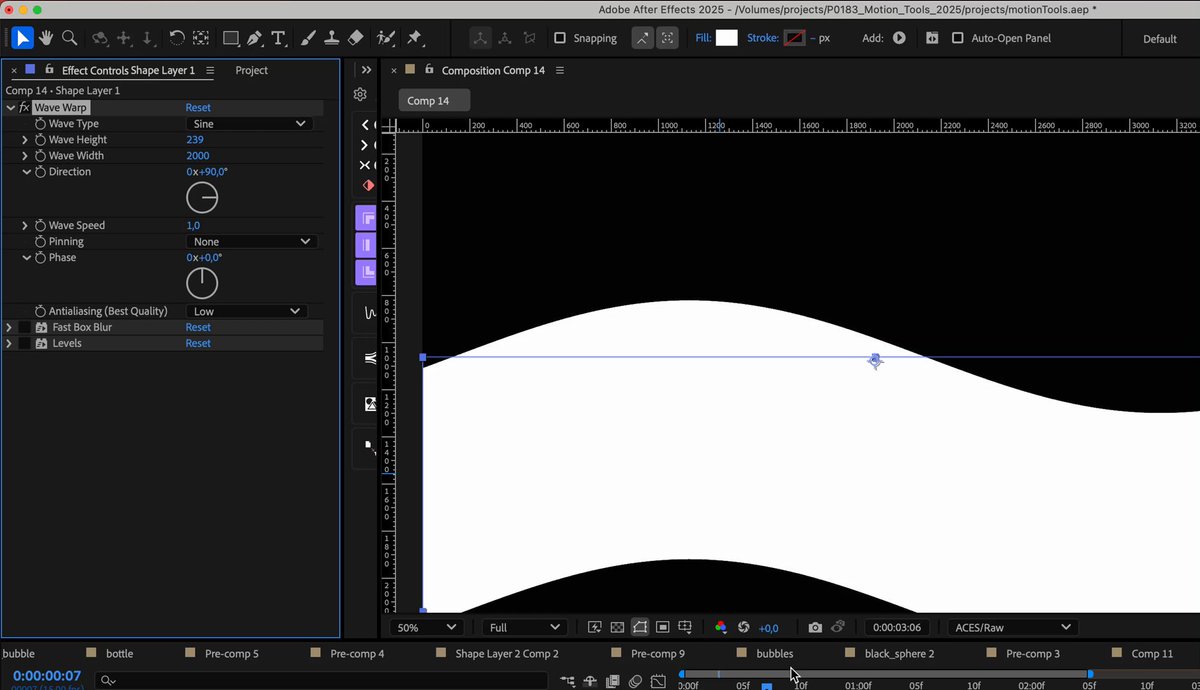
Task: Expand the Fast Box Blur effect
Action: coord(9,327)
